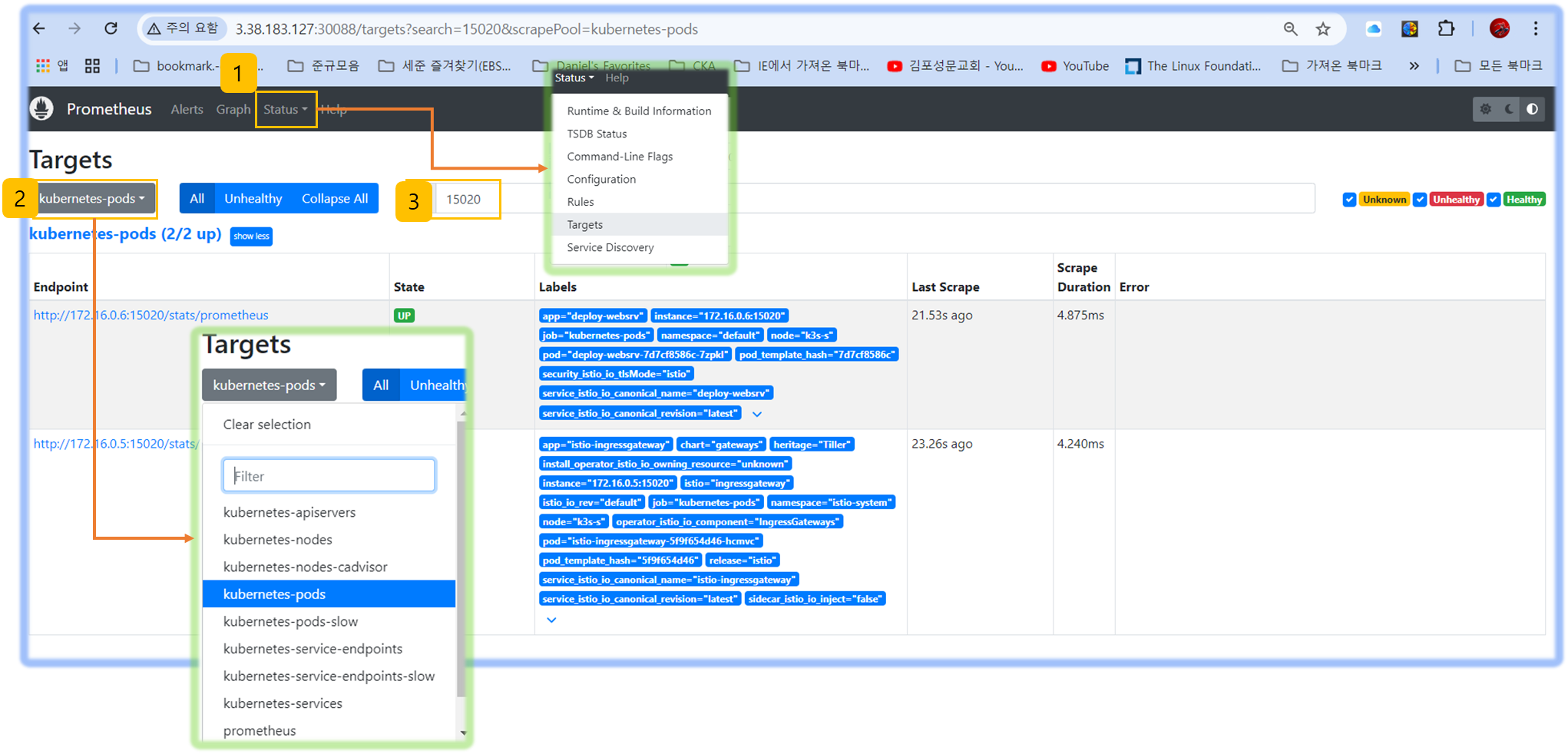Choose Clear selection in dropdown
Image resolution: width=1568 pixels, height=754 pixels.
tap(329, 424)
